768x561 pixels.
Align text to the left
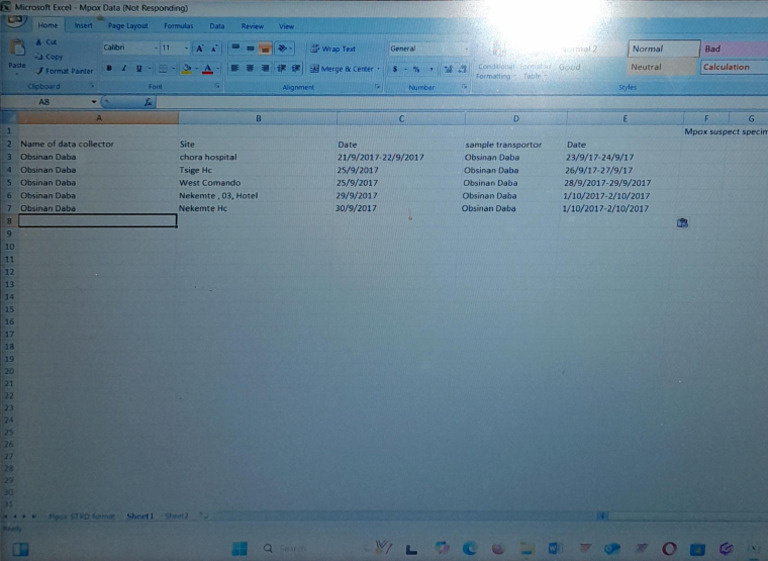point(235,68)
